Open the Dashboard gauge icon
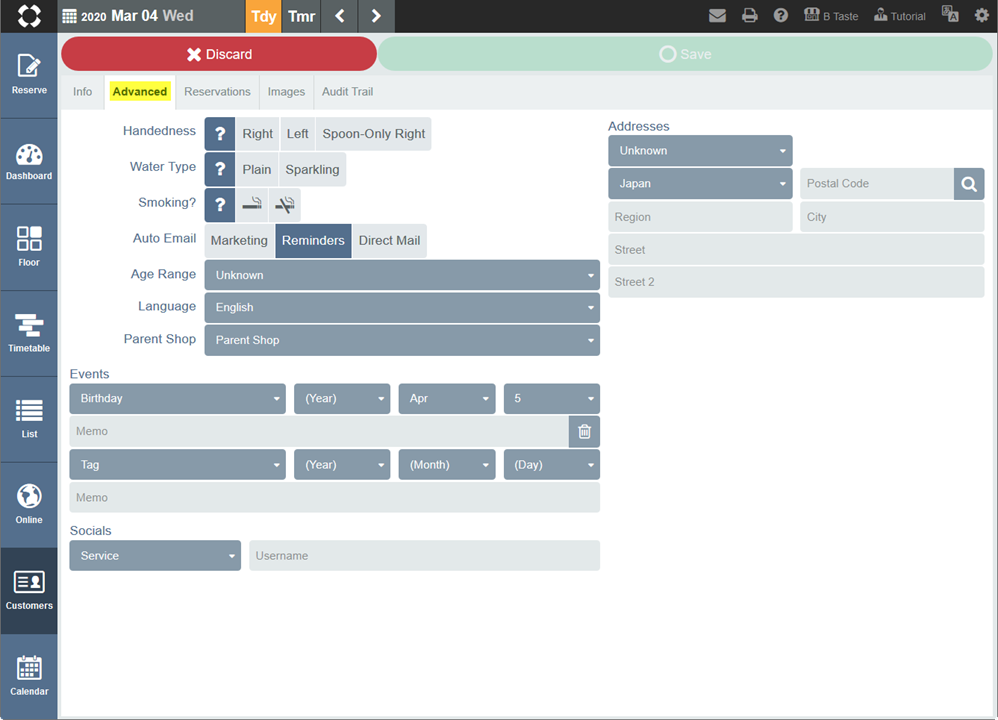Image resolution: width=998 pixels, height=720 pixels. [x=29, y=162]
